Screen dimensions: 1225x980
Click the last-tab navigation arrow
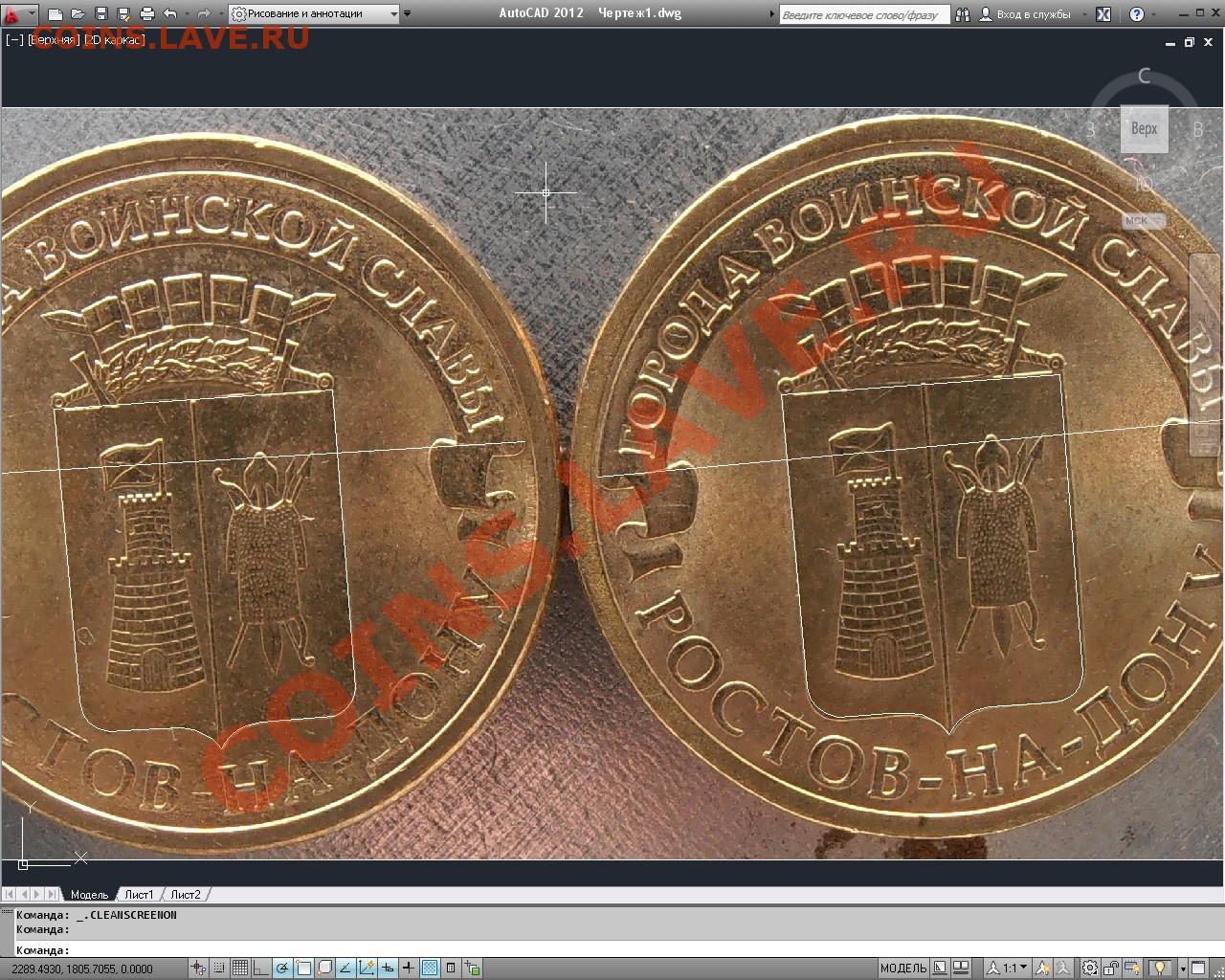click(51, 894)
